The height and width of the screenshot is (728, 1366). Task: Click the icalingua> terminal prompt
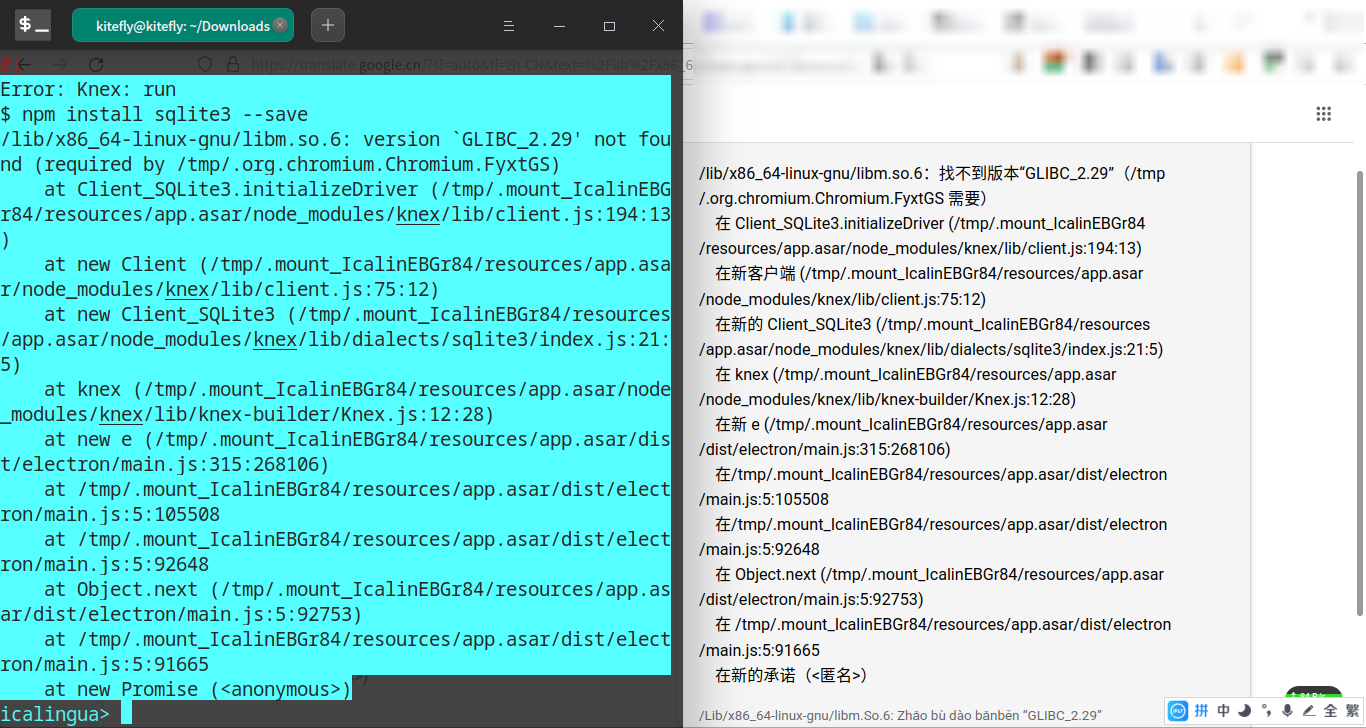coord(55,714)
